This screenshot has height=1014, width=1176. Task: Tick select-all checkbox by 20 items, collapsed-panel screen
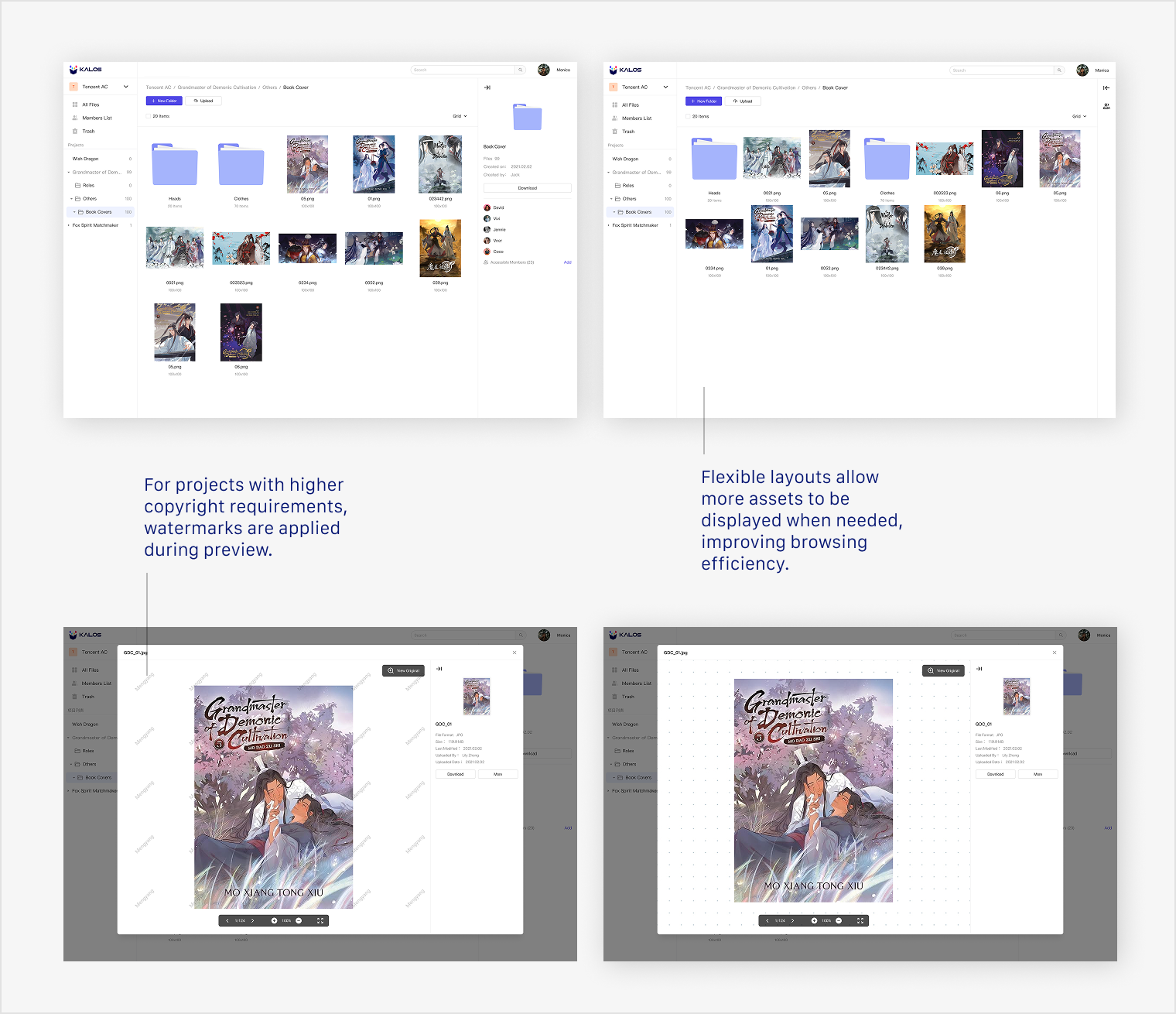coord(688,117)
